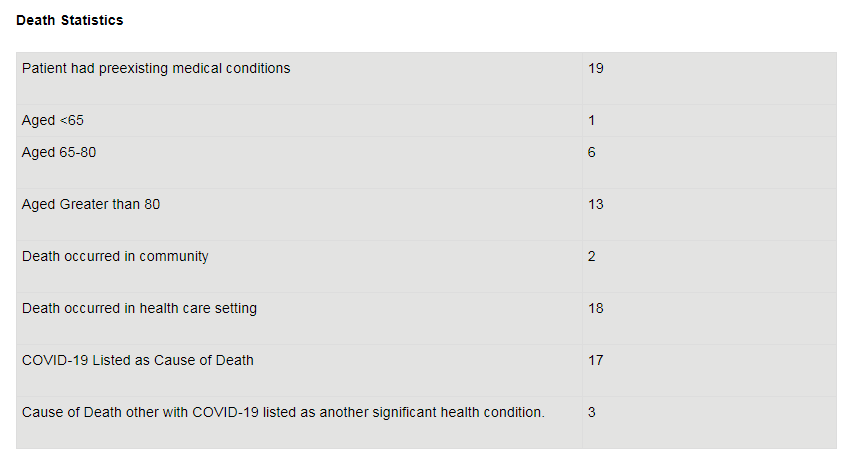Click the count 17 for COVID-19 cause
The height and width of the screenshot is (458, 849).
596,361
